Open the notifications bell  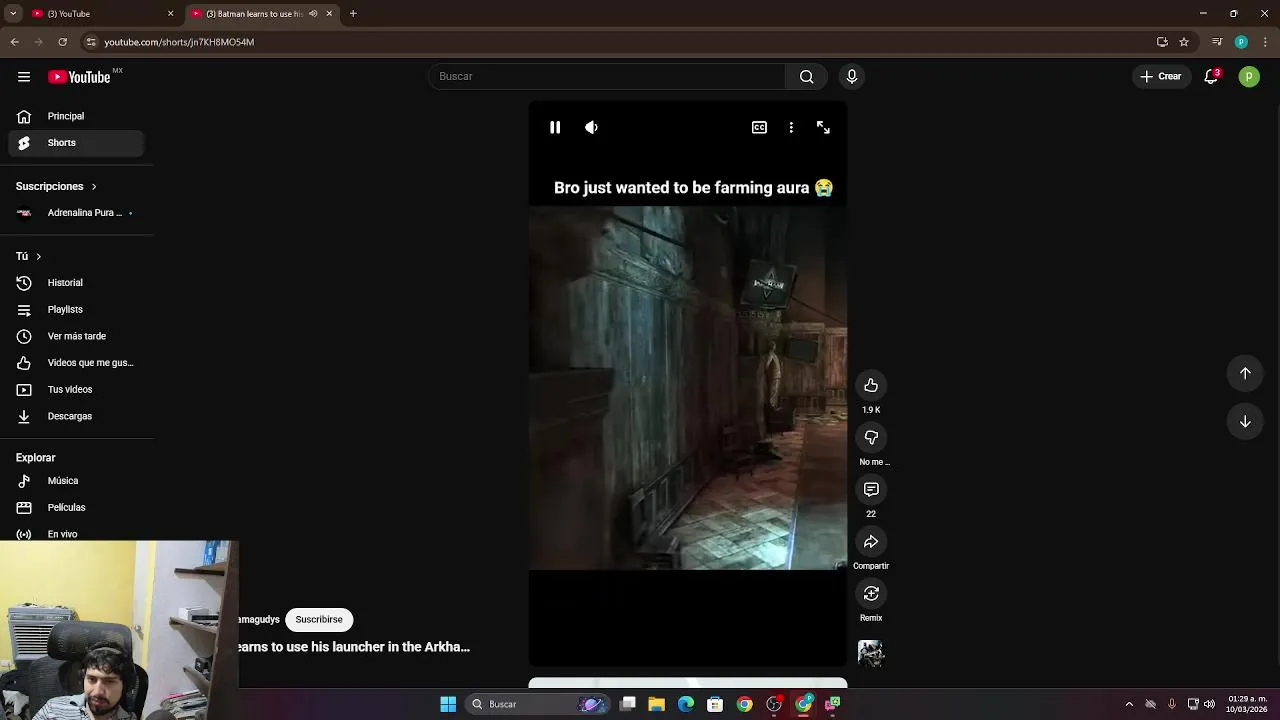point(1211,76)
